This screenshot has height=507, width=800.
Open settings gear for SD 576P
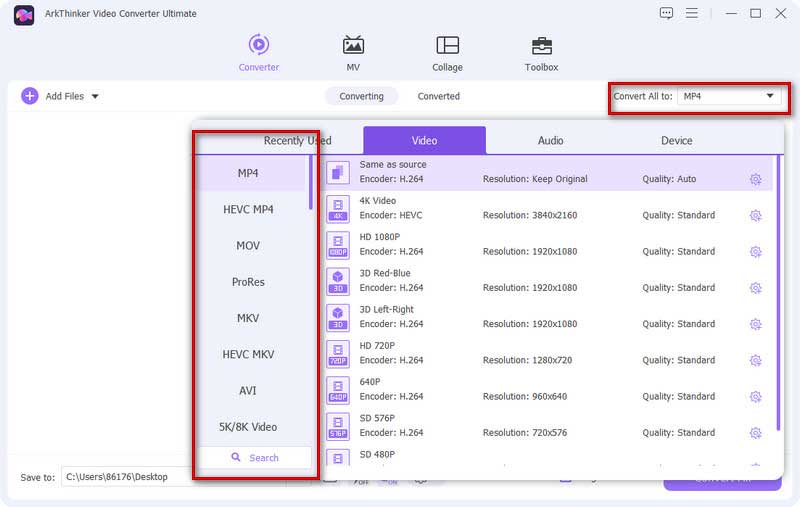point(756,433)
